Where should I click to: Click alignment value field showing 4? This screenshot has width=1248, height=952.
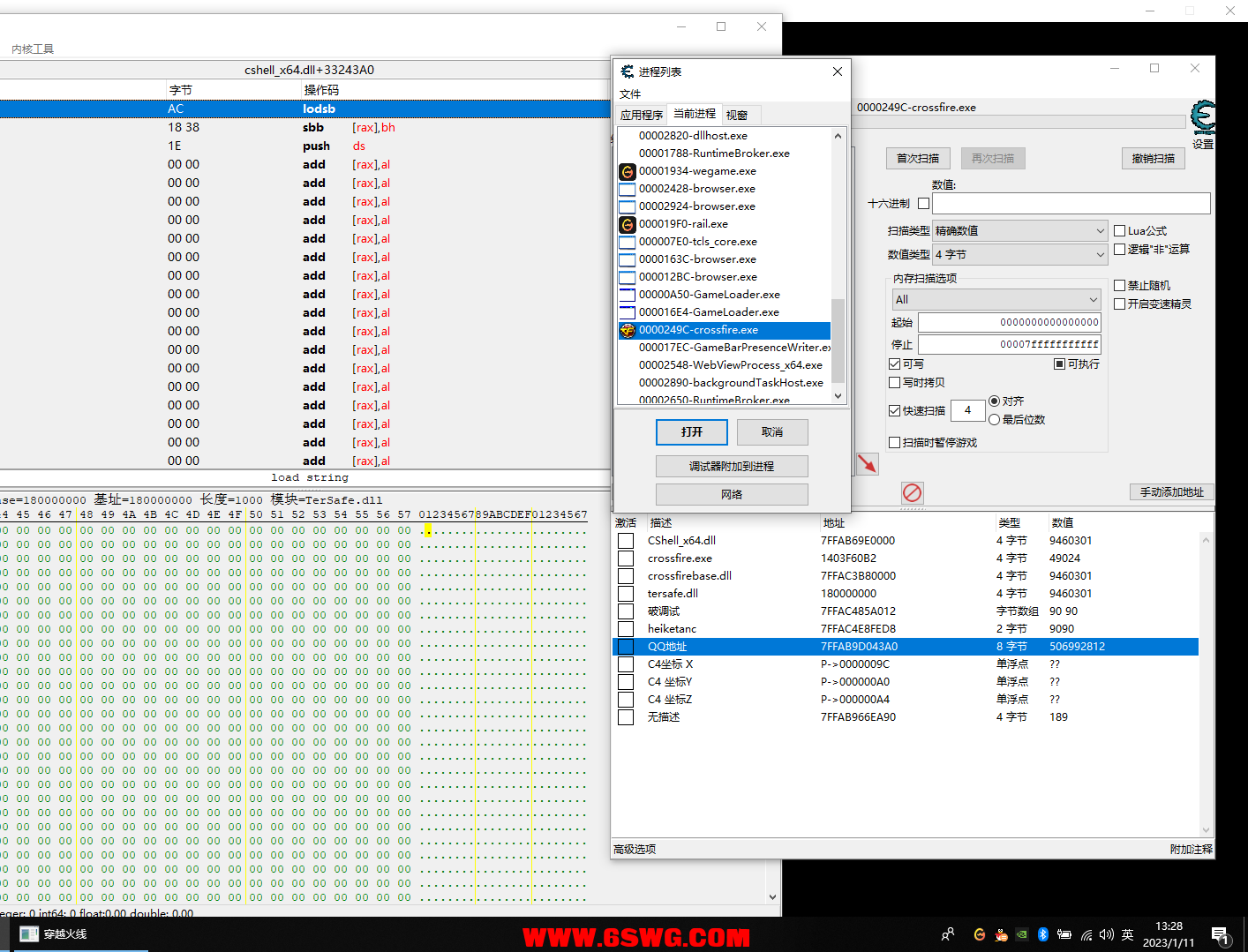(x=968, y=411)
